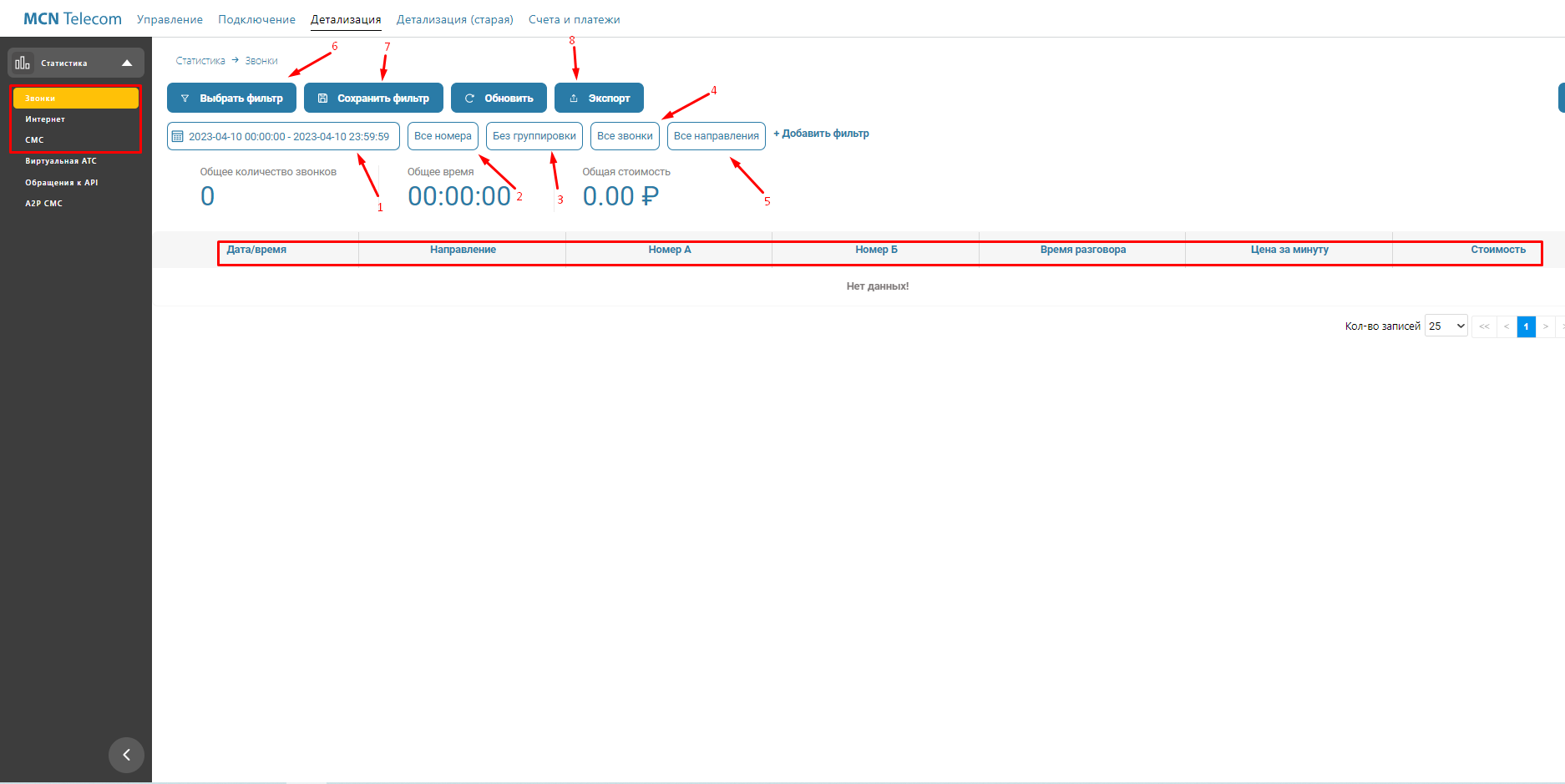Switch to Счета и платежи tab
The height and width of the screenshot is (784, 1565).
point(575,19)
